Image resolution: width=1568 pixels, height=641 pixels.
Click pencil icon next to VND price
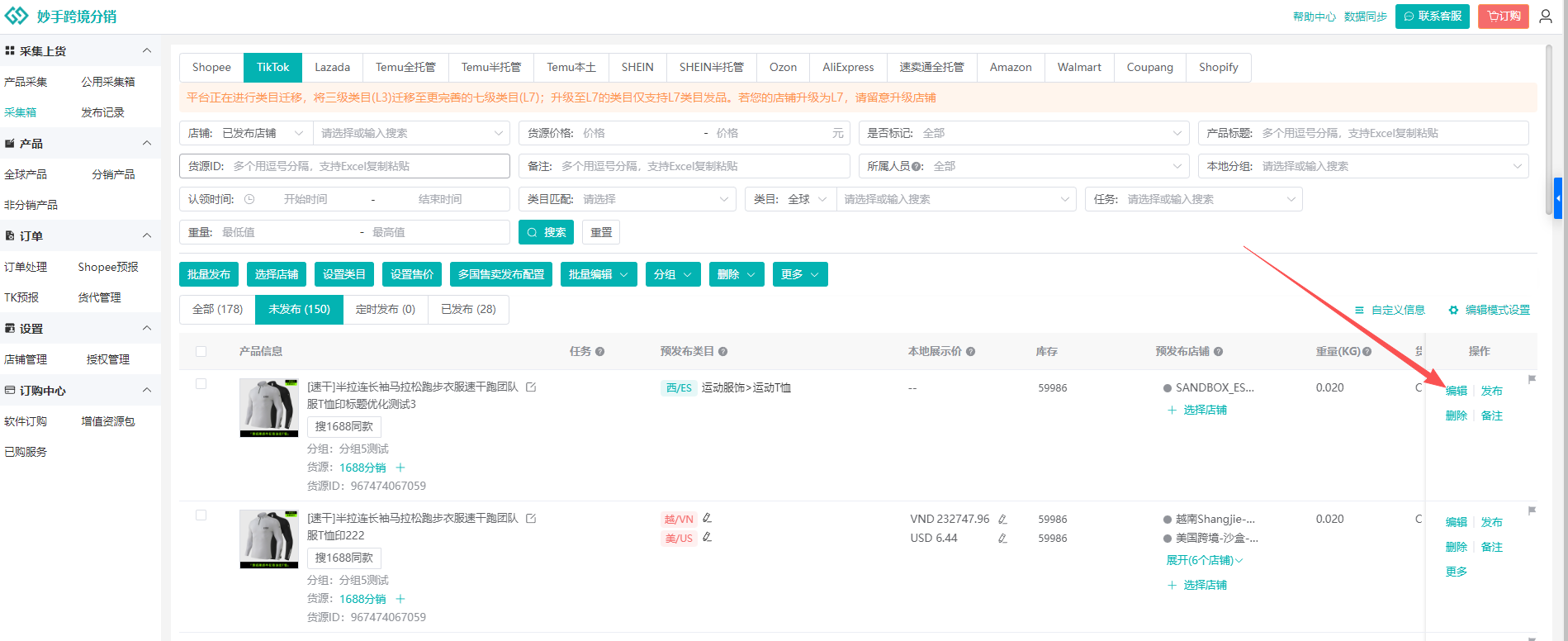point(1002,519)
